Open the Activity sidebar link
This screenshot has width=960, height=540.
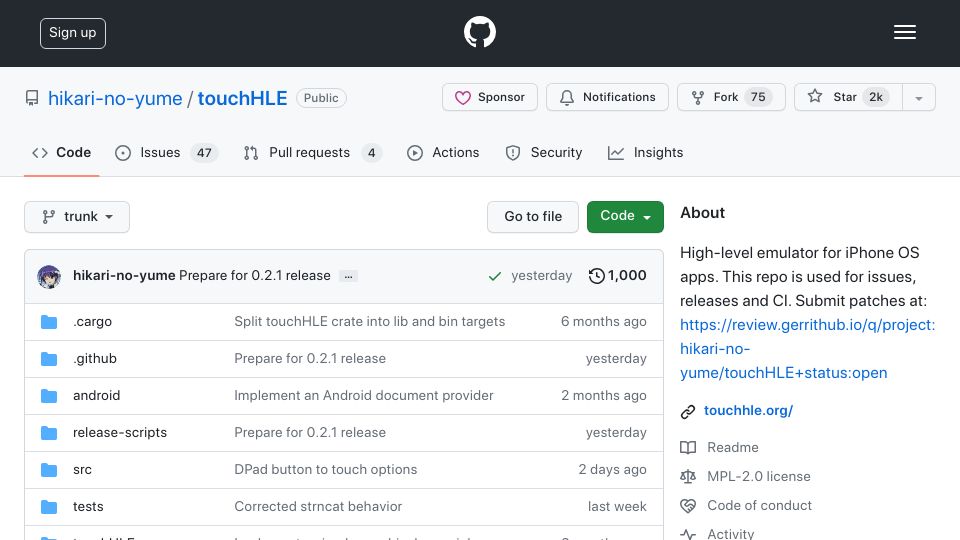click(730, 534)
